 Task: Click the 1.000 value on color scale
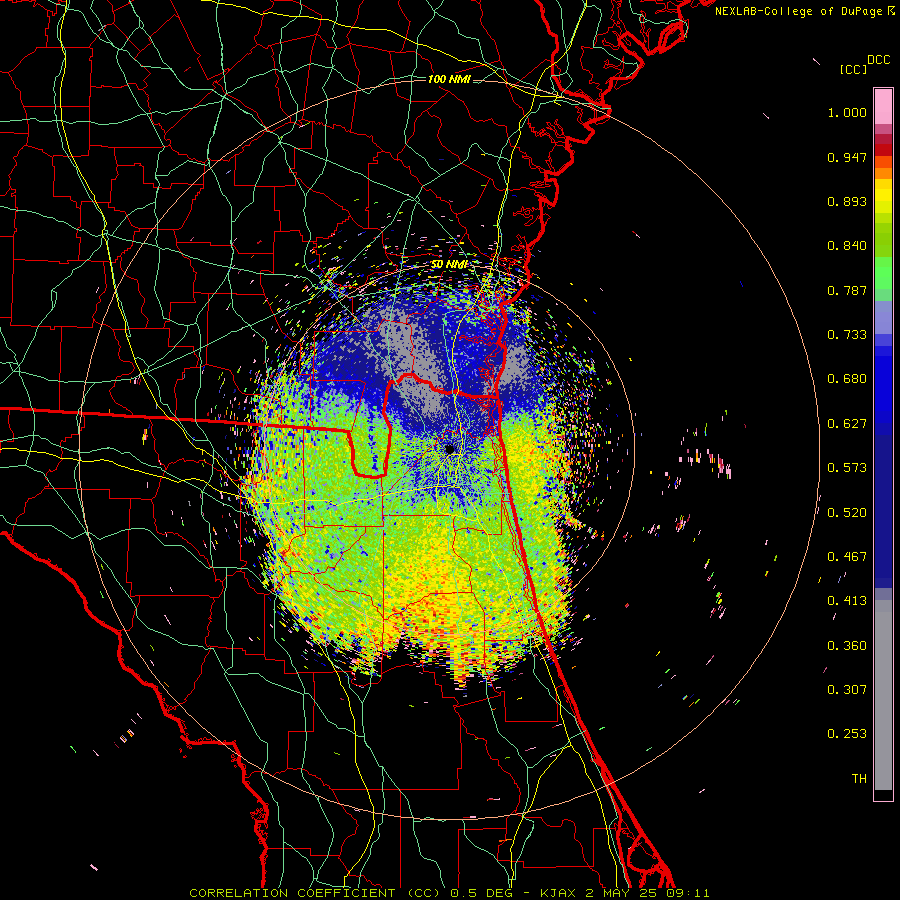tap(847, 112)
